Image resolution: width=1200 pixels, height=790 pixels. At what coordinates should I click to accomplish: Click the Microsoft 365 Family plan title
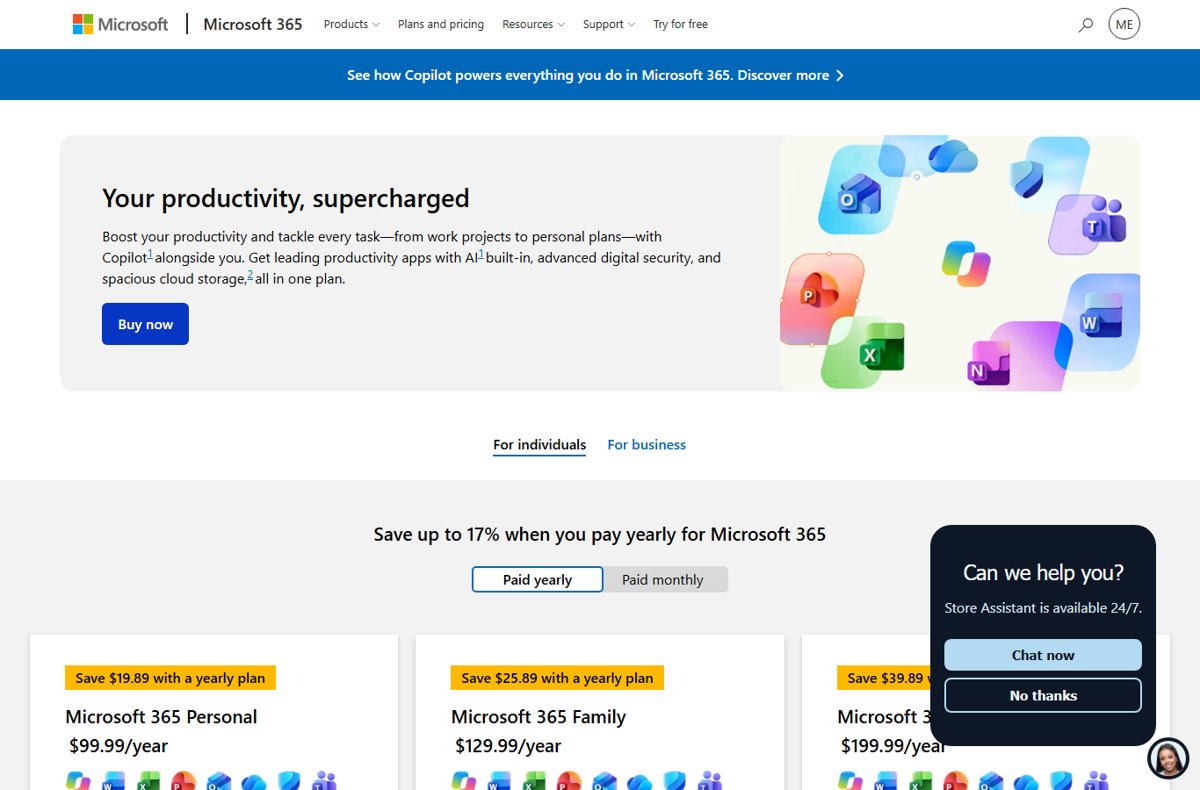(x=538, y=717)
